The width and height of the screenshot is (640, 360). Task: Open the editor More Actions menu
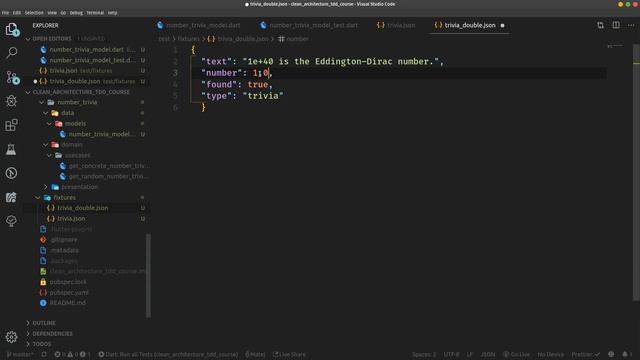[631, 25]
